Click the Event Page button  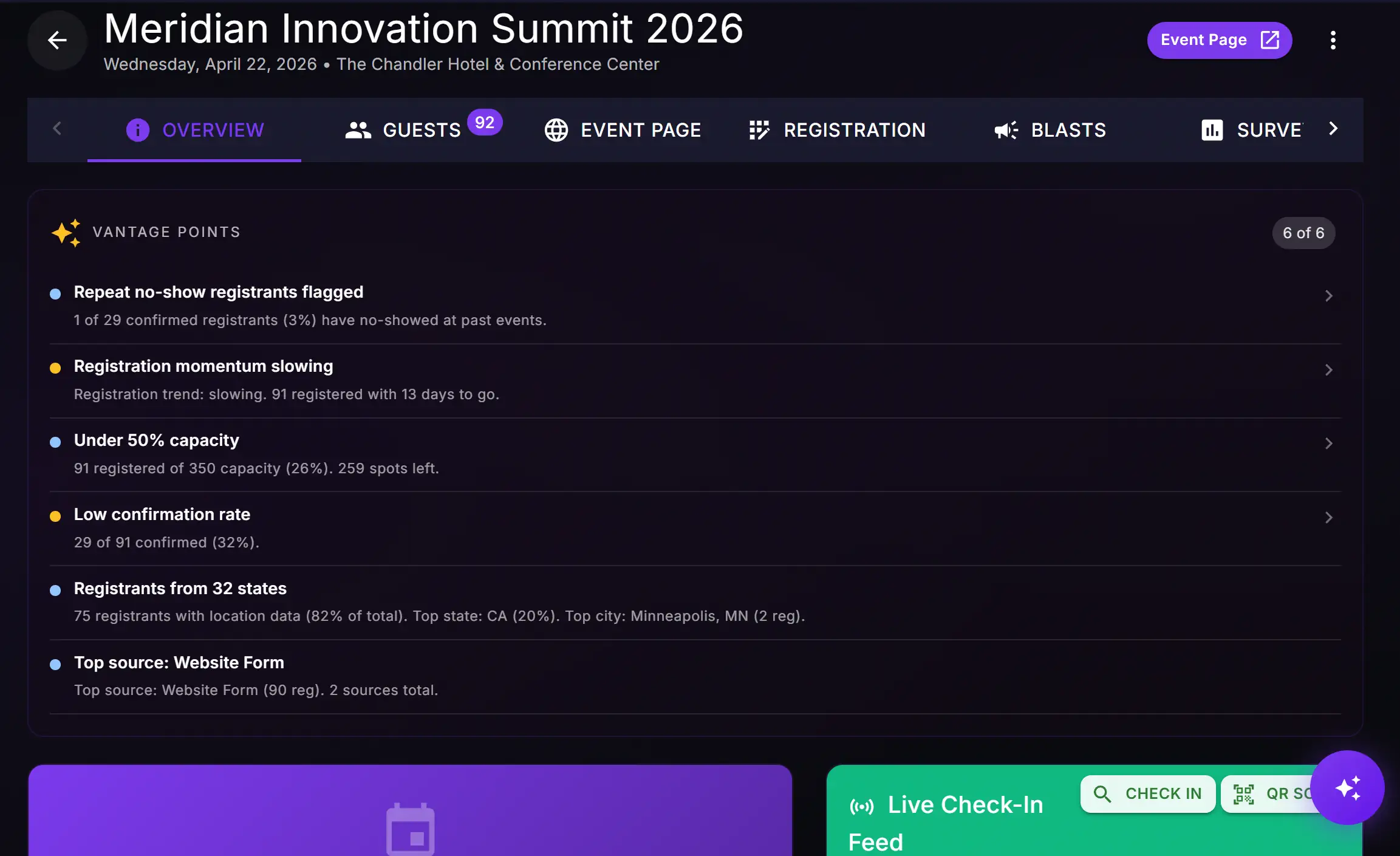[1219, 39]
